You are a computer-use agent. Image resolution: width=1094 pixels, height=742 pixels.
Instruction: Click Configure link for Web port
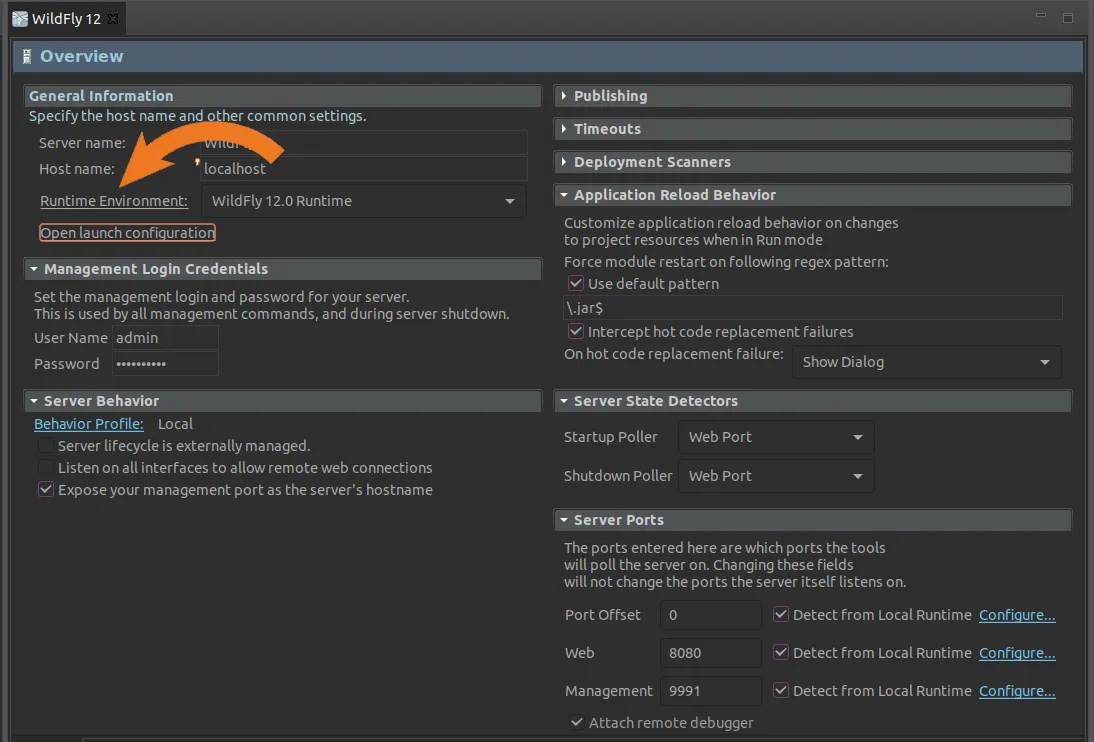tap(1017, 653)
